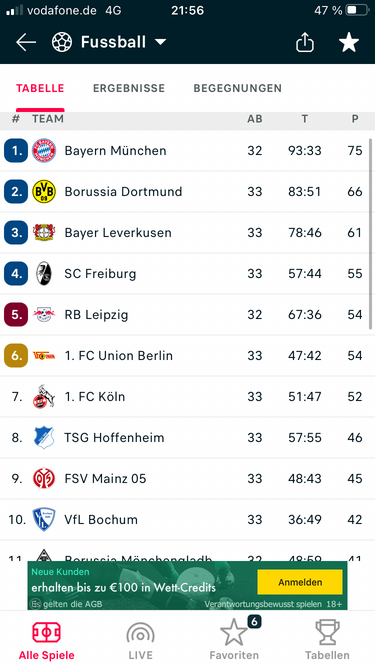Image resolution: width=375 pixels, height=667 pixels.
Task: Click the RB Leipzig club logo
Action: point(44,315)
